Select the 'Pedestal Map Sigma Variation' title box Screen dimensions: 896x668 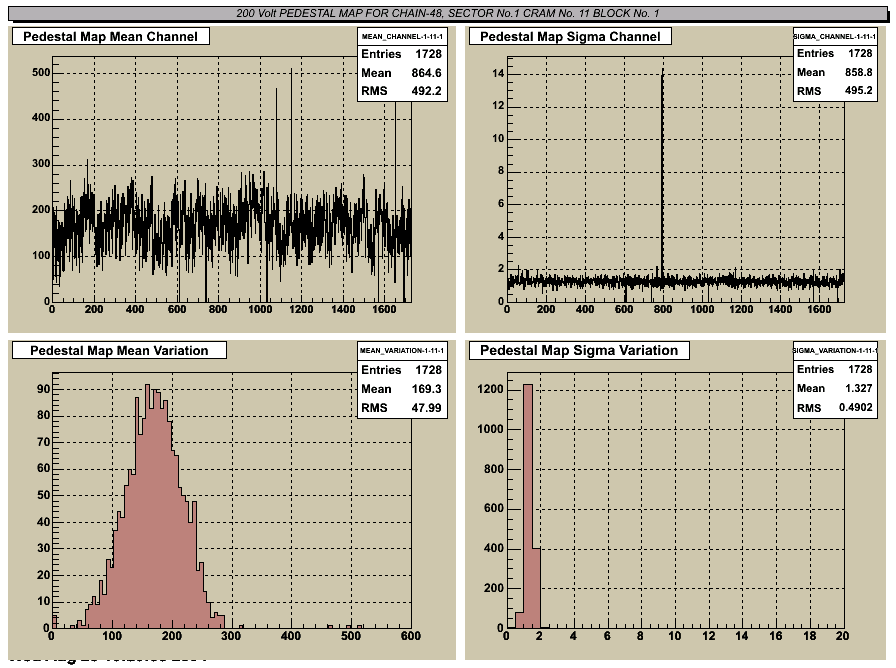tap(579, 350)
